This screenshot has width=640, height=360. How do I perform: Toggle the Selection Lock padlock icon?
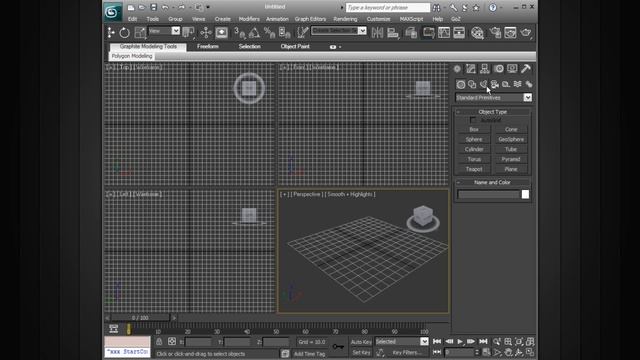(x=159, y=342)
